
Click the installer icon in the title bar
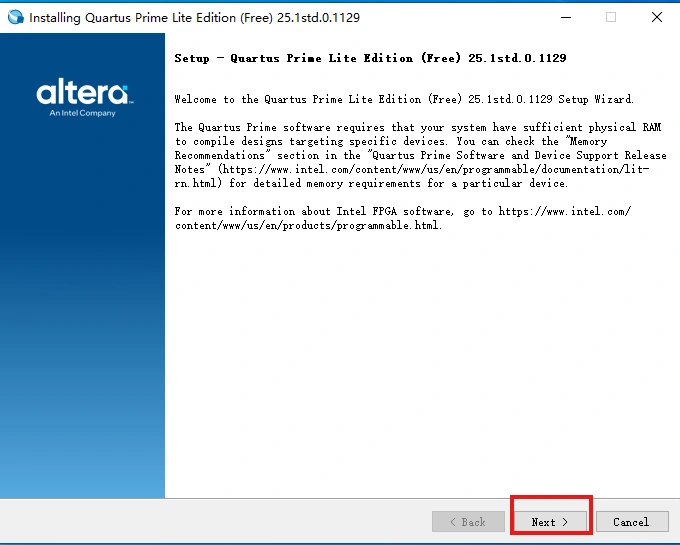tap(14, 17)
